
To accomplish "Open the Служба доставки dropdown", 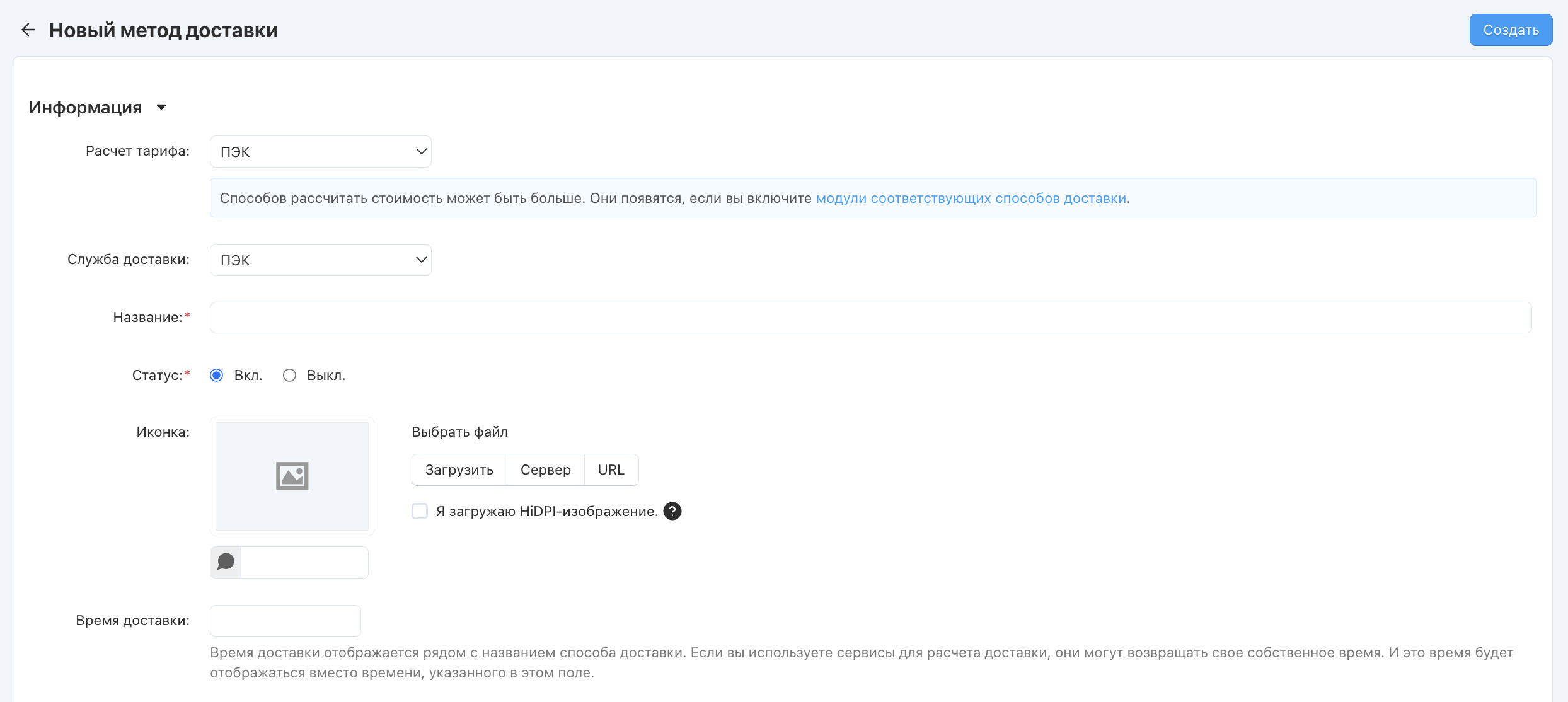I will tap(320, 260).
